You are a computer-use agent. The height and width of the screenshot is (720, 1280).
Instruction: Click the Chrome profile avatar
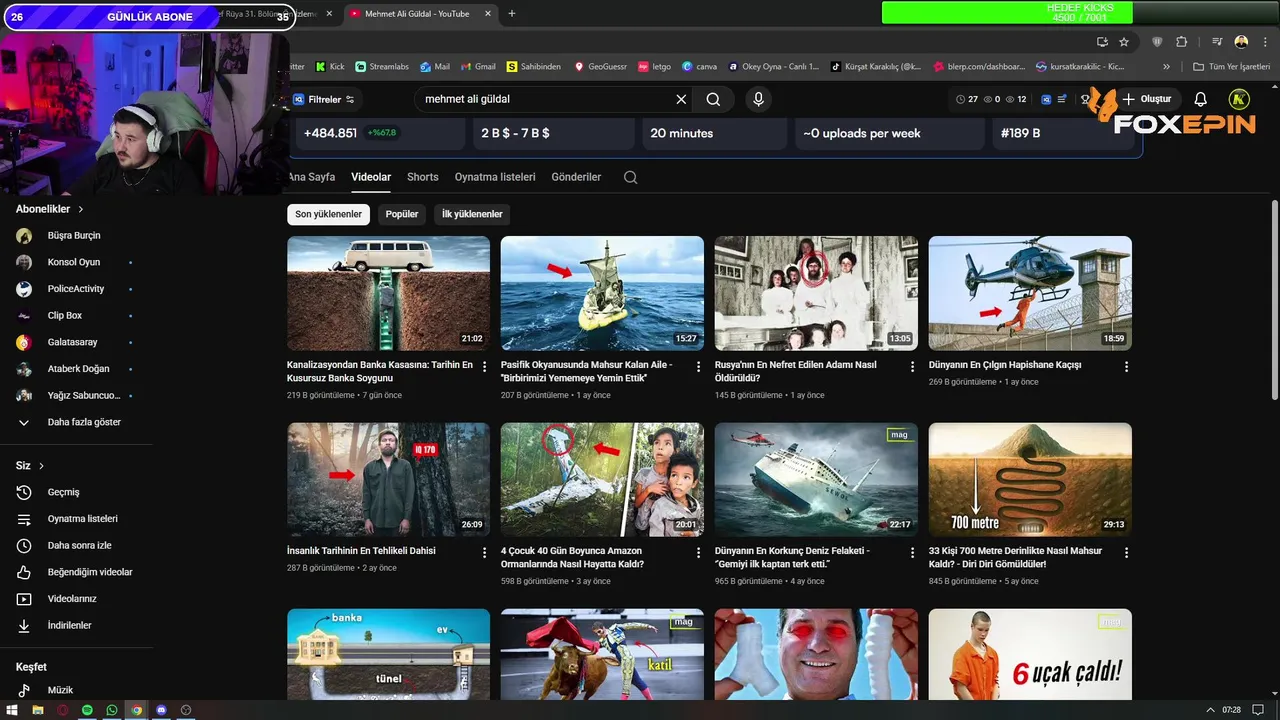(x=1241, y=42)
